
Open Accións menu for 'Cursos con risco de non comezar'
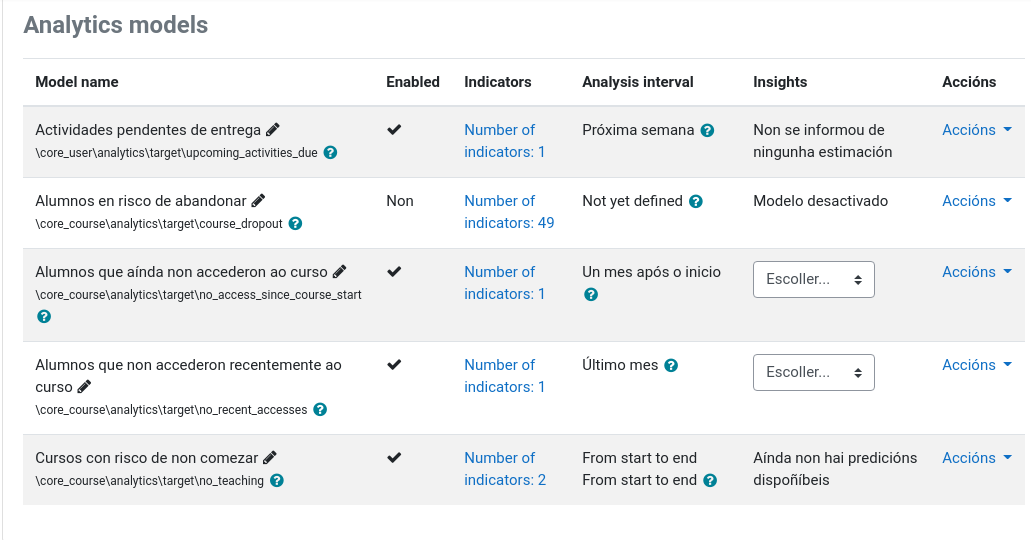[976, 458]
